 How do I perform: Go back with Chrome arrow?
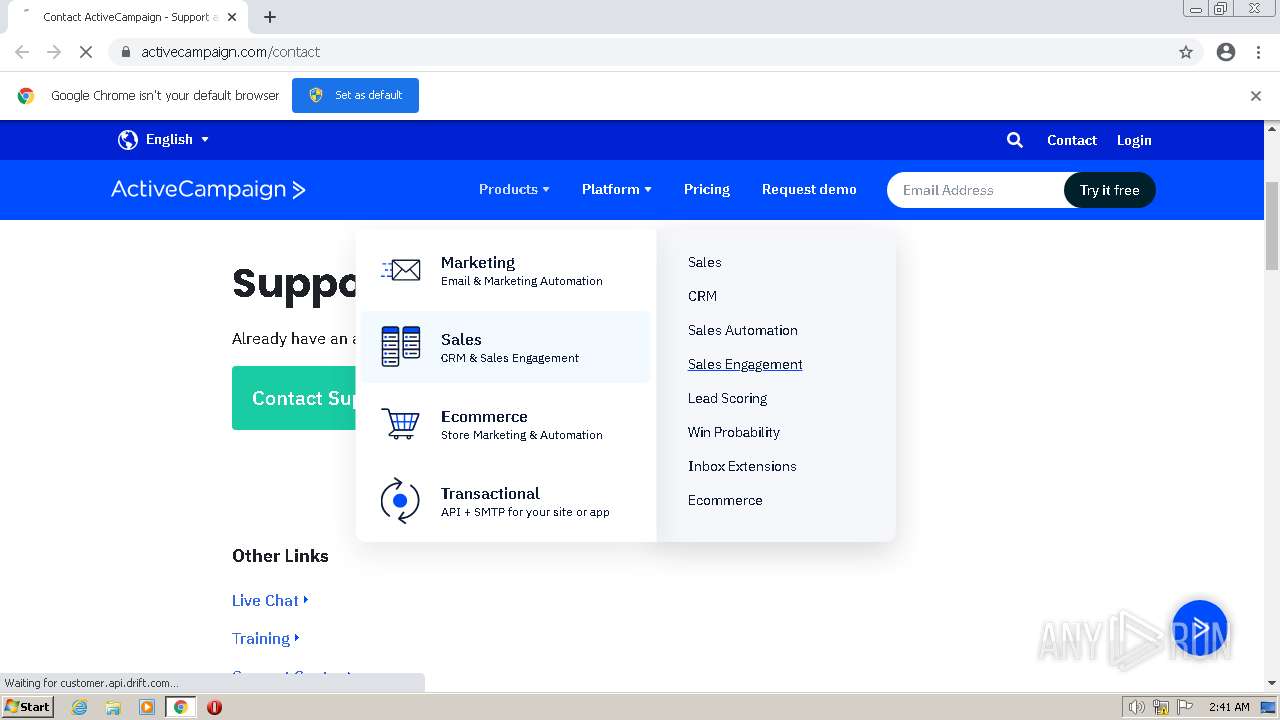point(22,52)
